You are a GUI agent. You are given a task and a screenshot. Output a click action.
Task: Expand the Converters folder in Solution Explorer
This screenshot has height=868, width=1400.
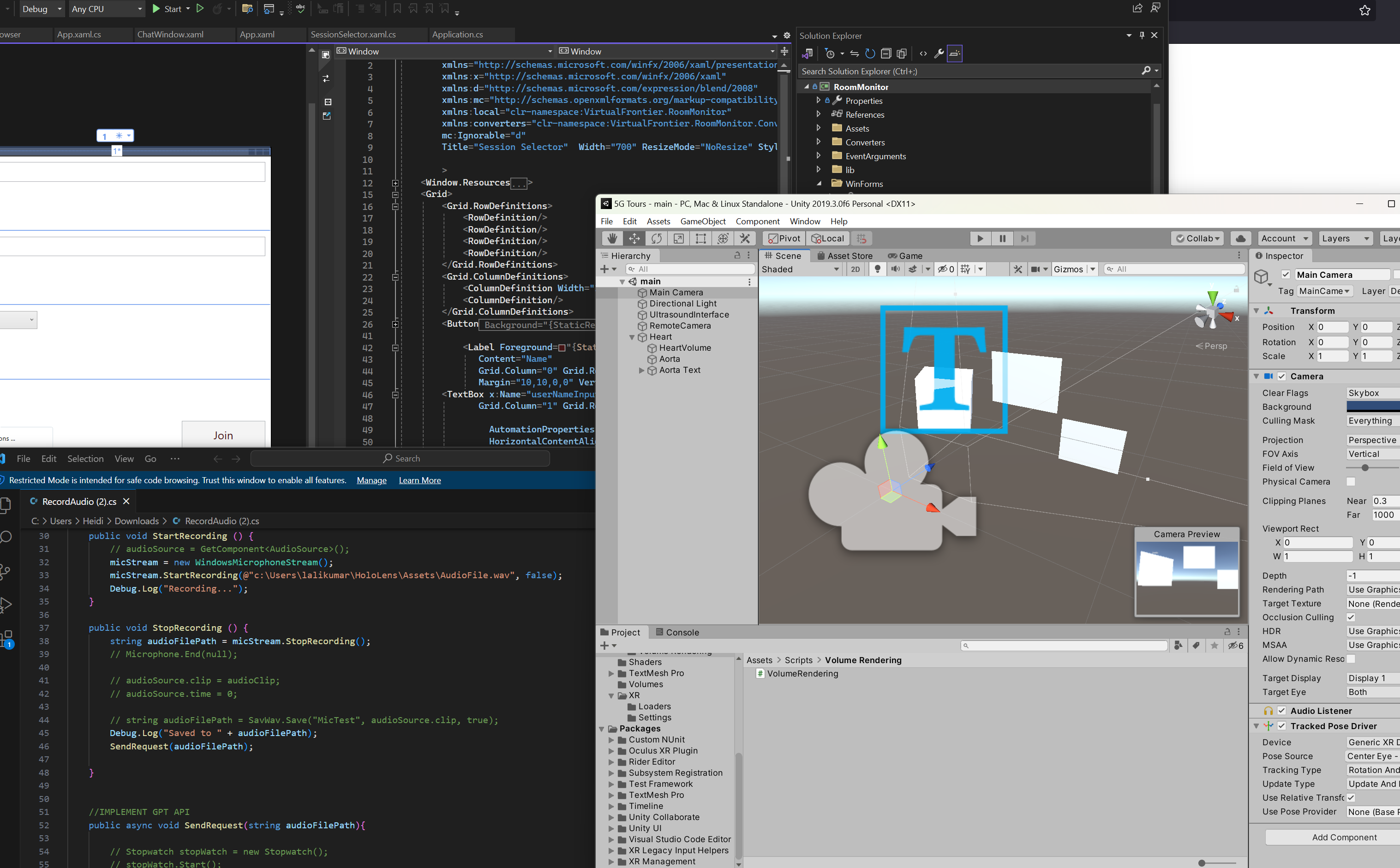pos(819,142)
